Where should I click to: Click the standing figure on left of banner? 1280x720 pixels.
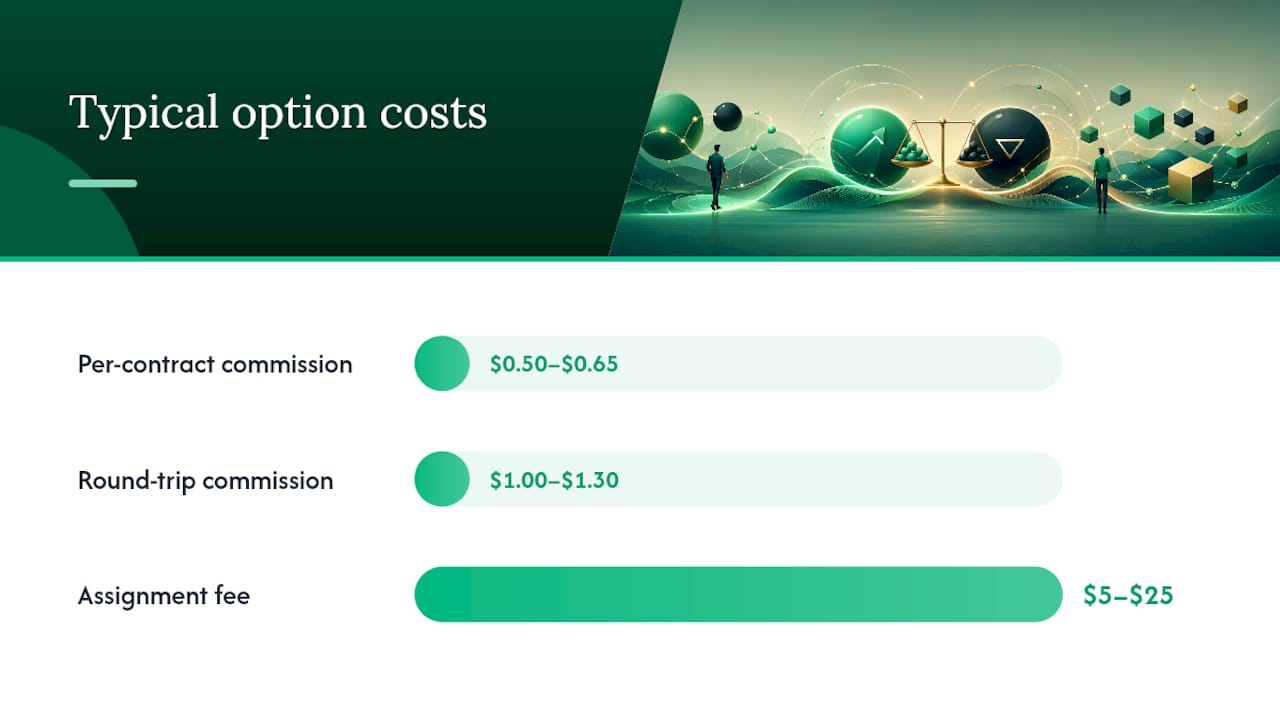coord(716,176)
